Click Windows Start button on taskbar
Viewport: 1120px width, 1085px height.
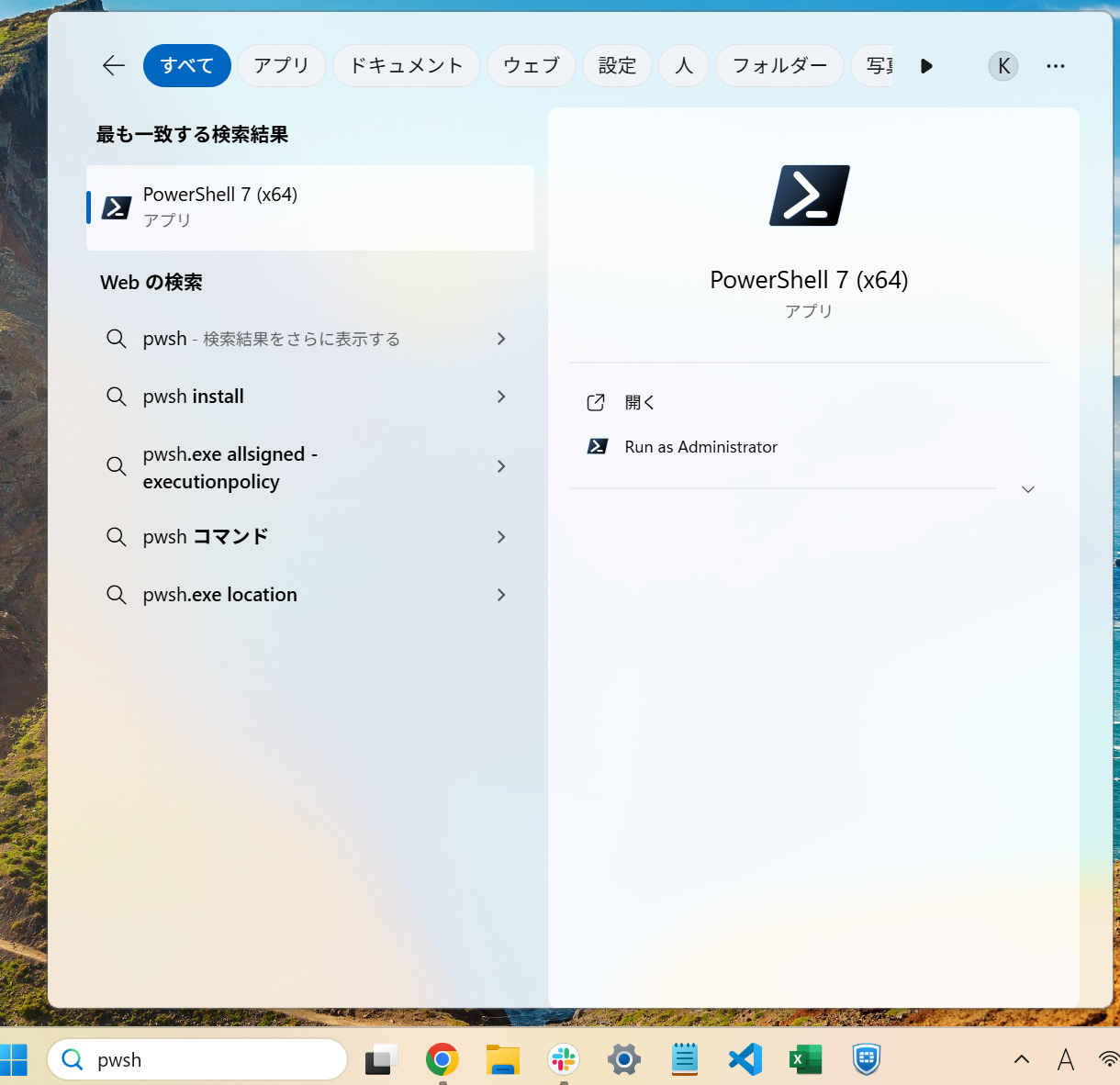coord(14,1059)
